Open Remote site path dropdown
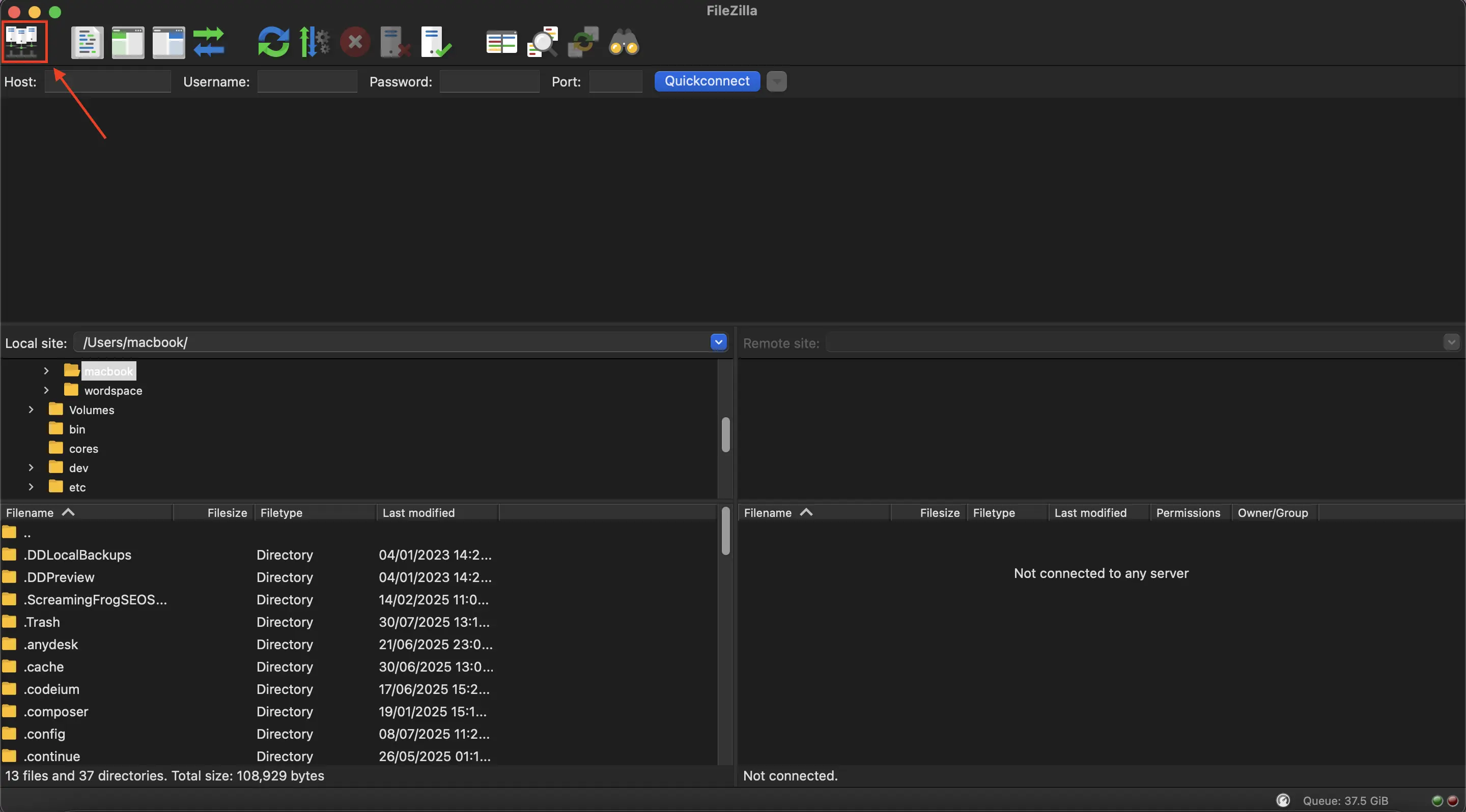This screenshot has height=812, width=1466. point(1451,342)
